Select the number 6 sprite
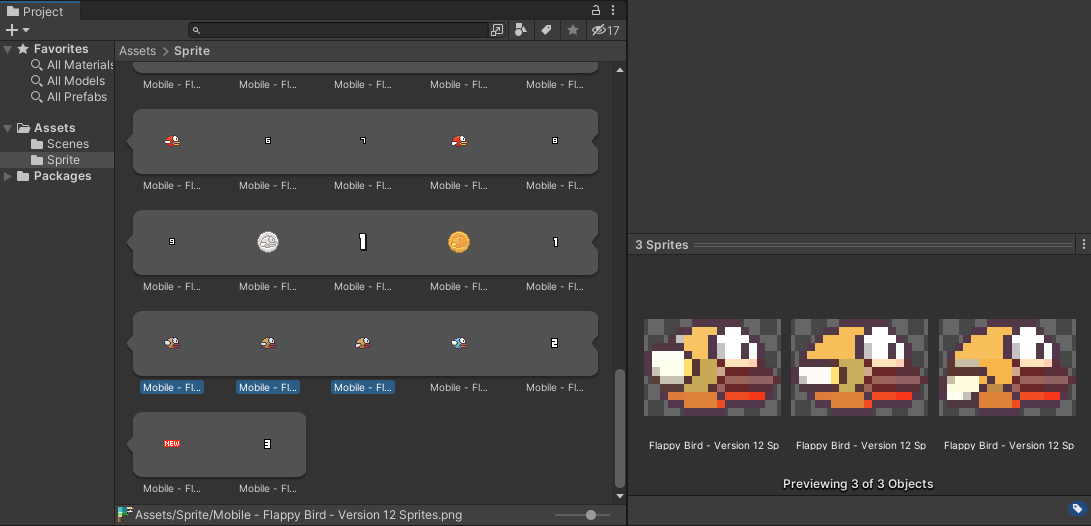 coord(268,141)
